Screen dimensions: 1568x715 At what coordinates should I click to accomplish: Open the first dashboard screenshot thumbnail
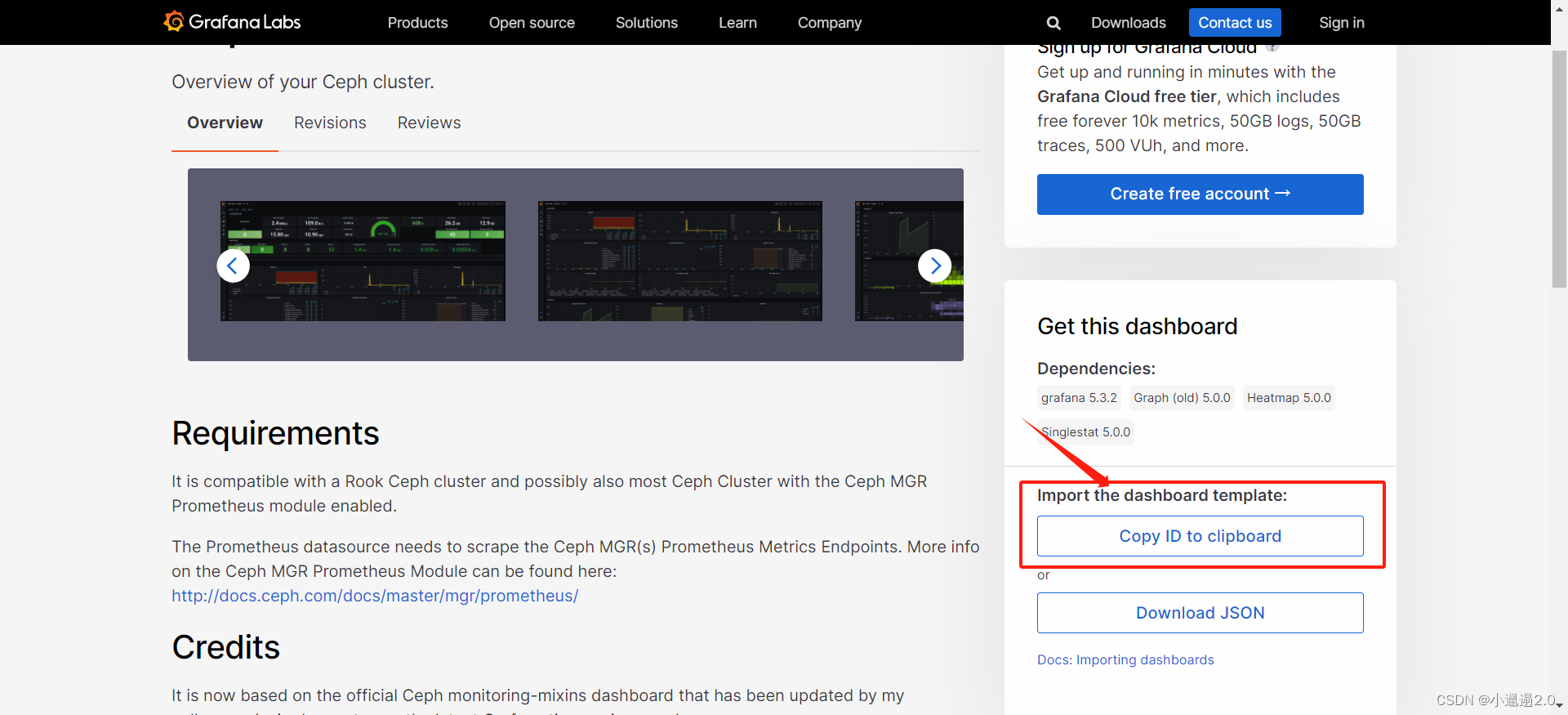pos(363,261)
